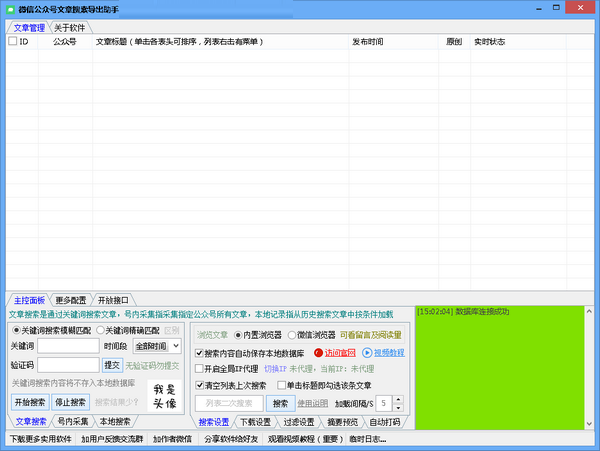
Task: Uncheck 清空列表上次搜索 option
Action: [x=199, y=385]
